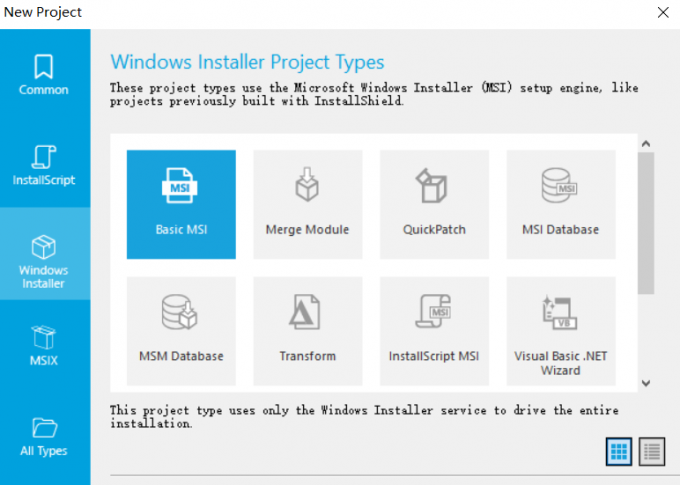
Task: Select the Basic MSI project type
Action: tap(181, 204)
